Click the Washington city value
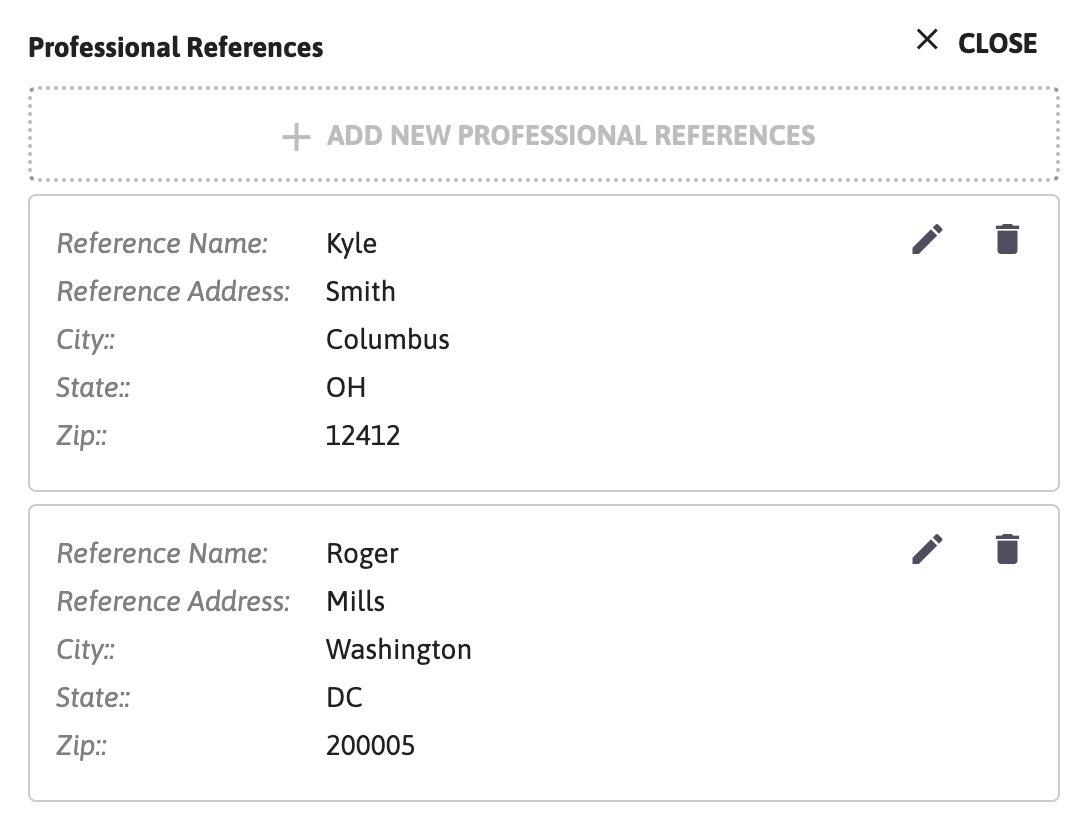 [x=398, y=650]
